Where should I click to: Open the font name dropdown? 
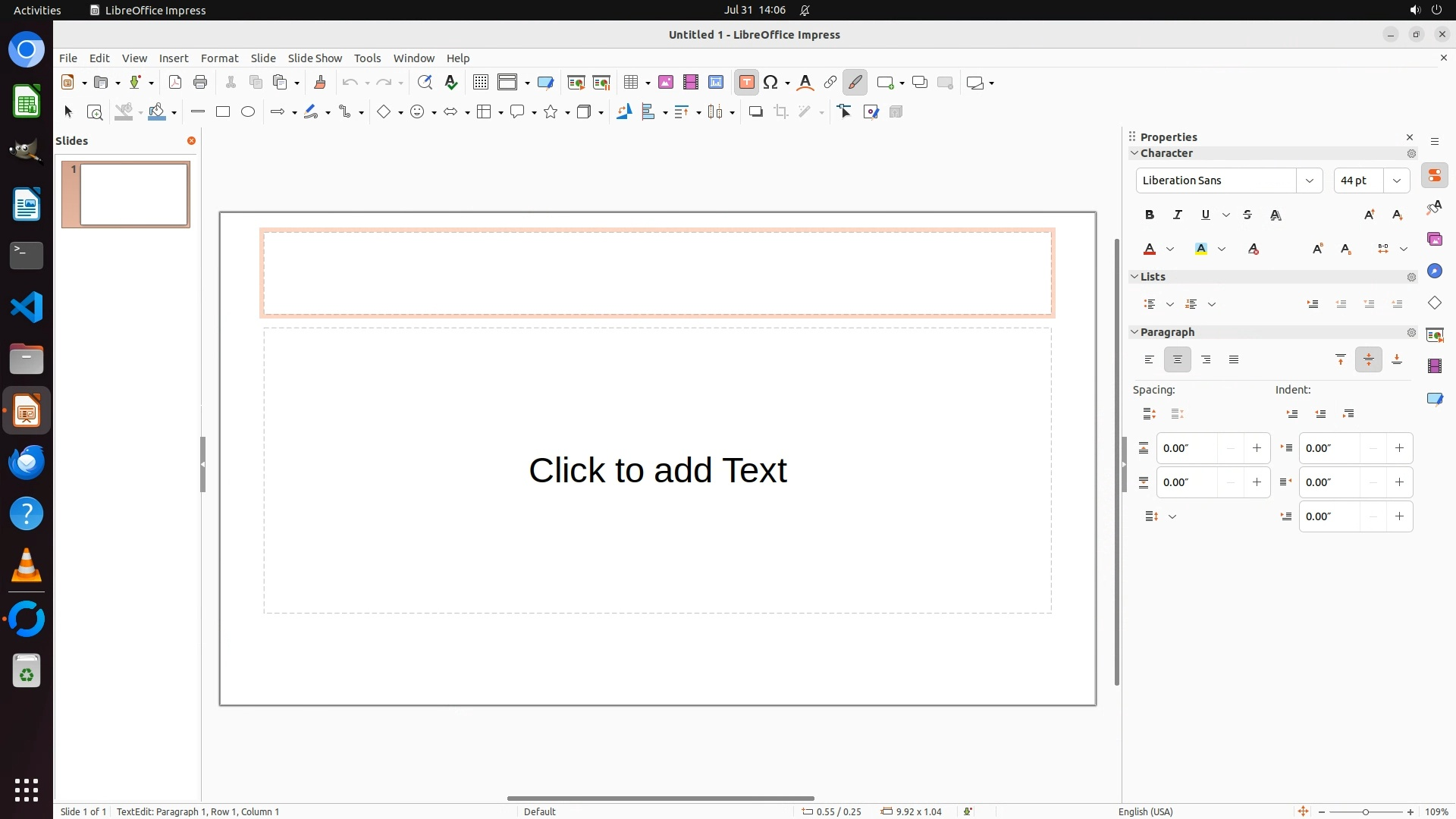pos(1309,180)
